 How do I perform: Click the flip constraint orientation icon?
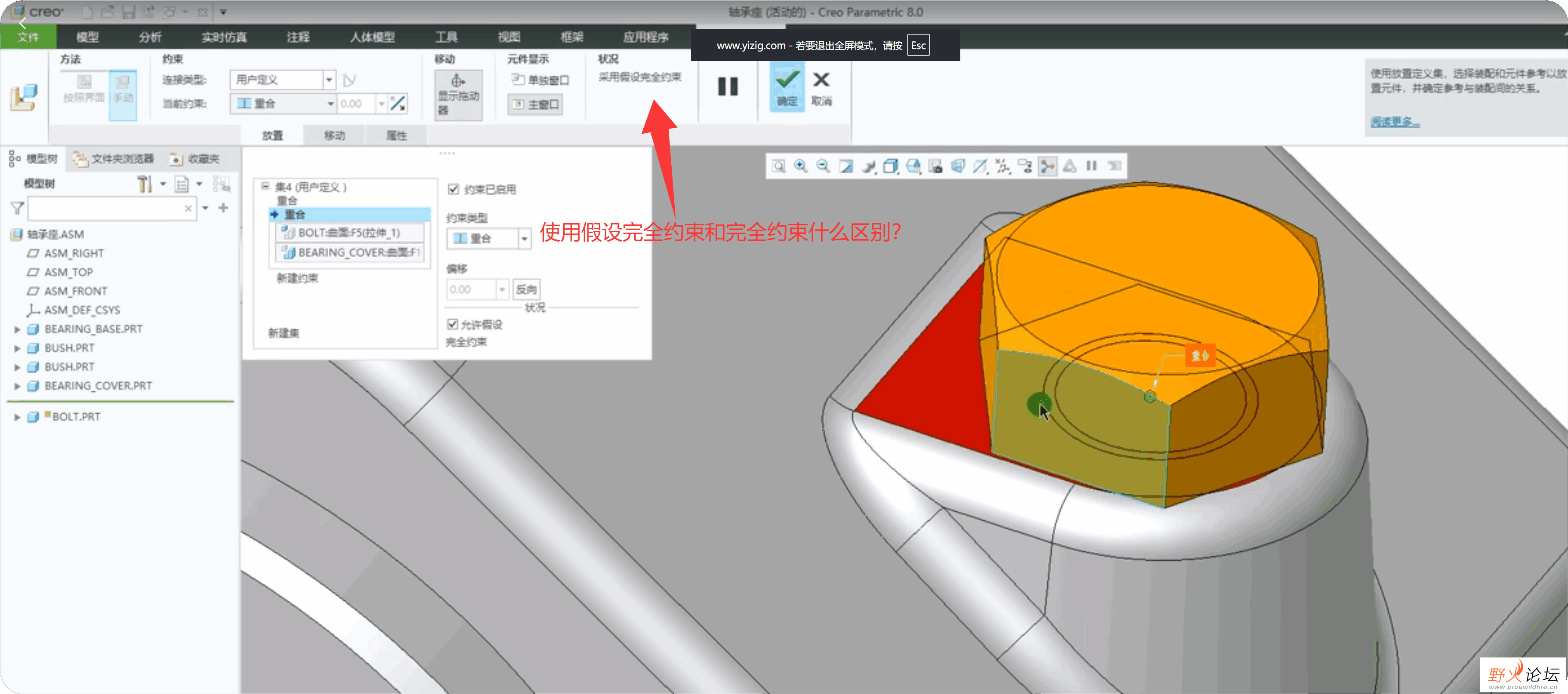(x=398, y=103)
